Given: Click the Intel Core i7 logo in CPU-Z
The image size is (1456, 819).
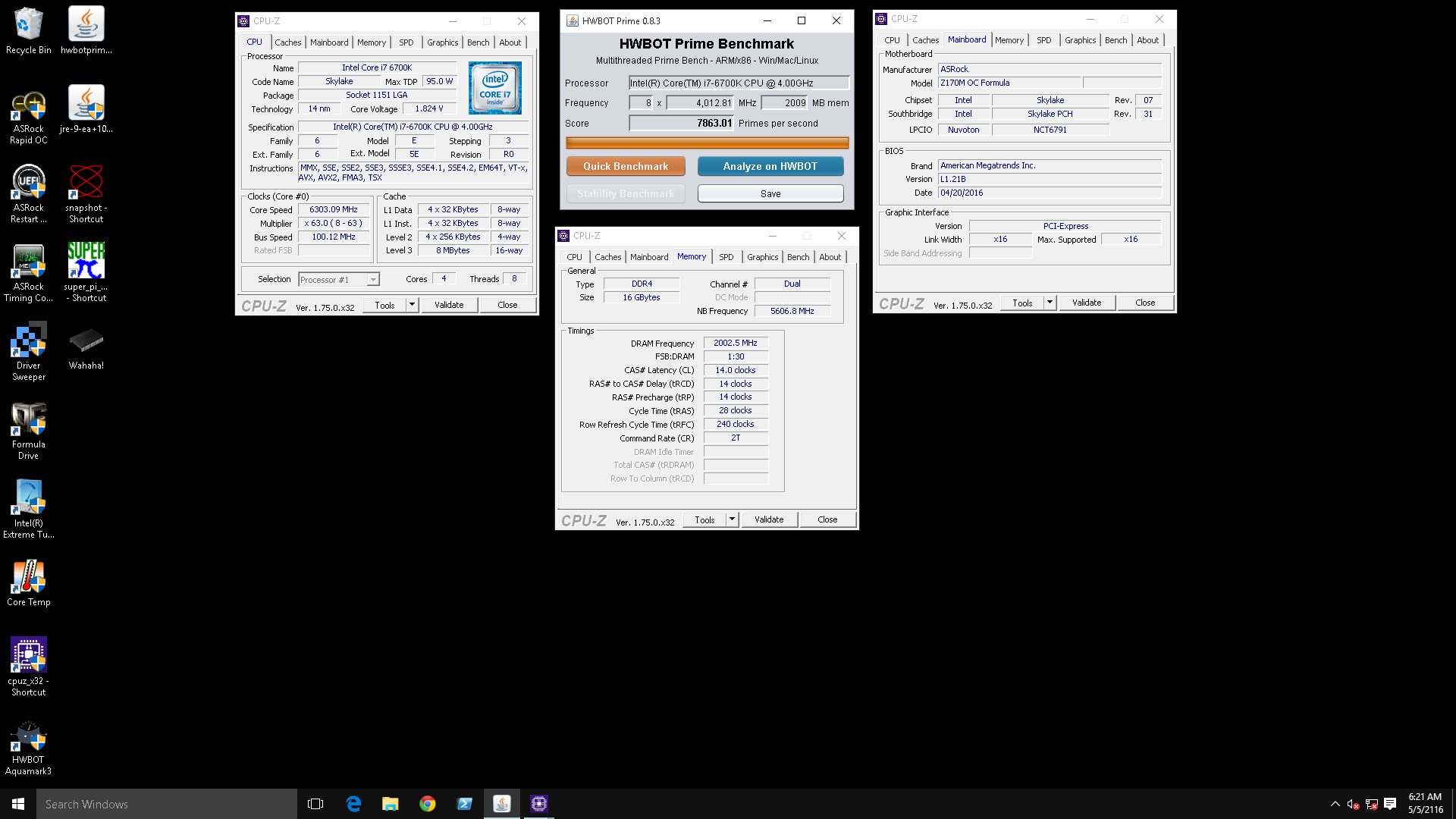Looking at the screenshot, I should coord(495,88).
